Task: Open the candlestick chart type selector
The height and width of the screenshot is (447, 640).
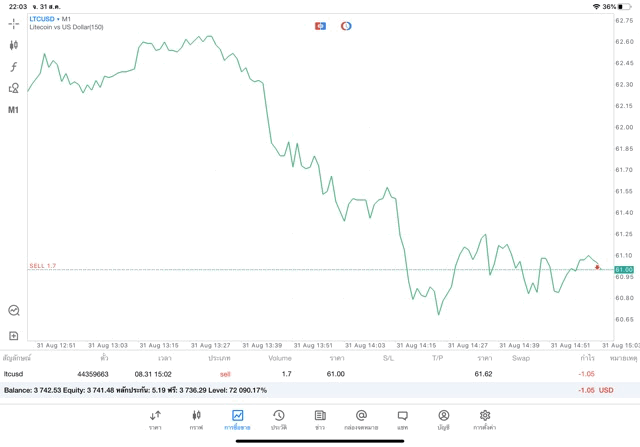Action: pos(14,45)
